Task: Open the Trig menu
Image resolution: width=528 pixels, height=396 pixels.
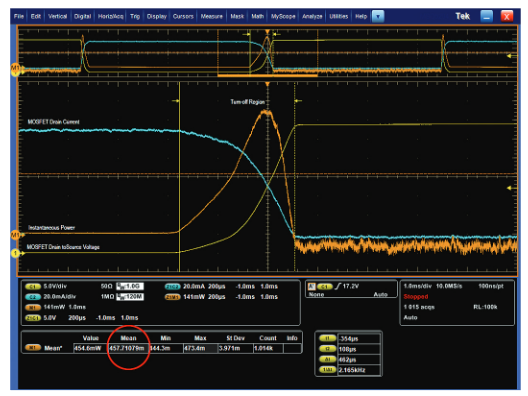Action: 135,16
